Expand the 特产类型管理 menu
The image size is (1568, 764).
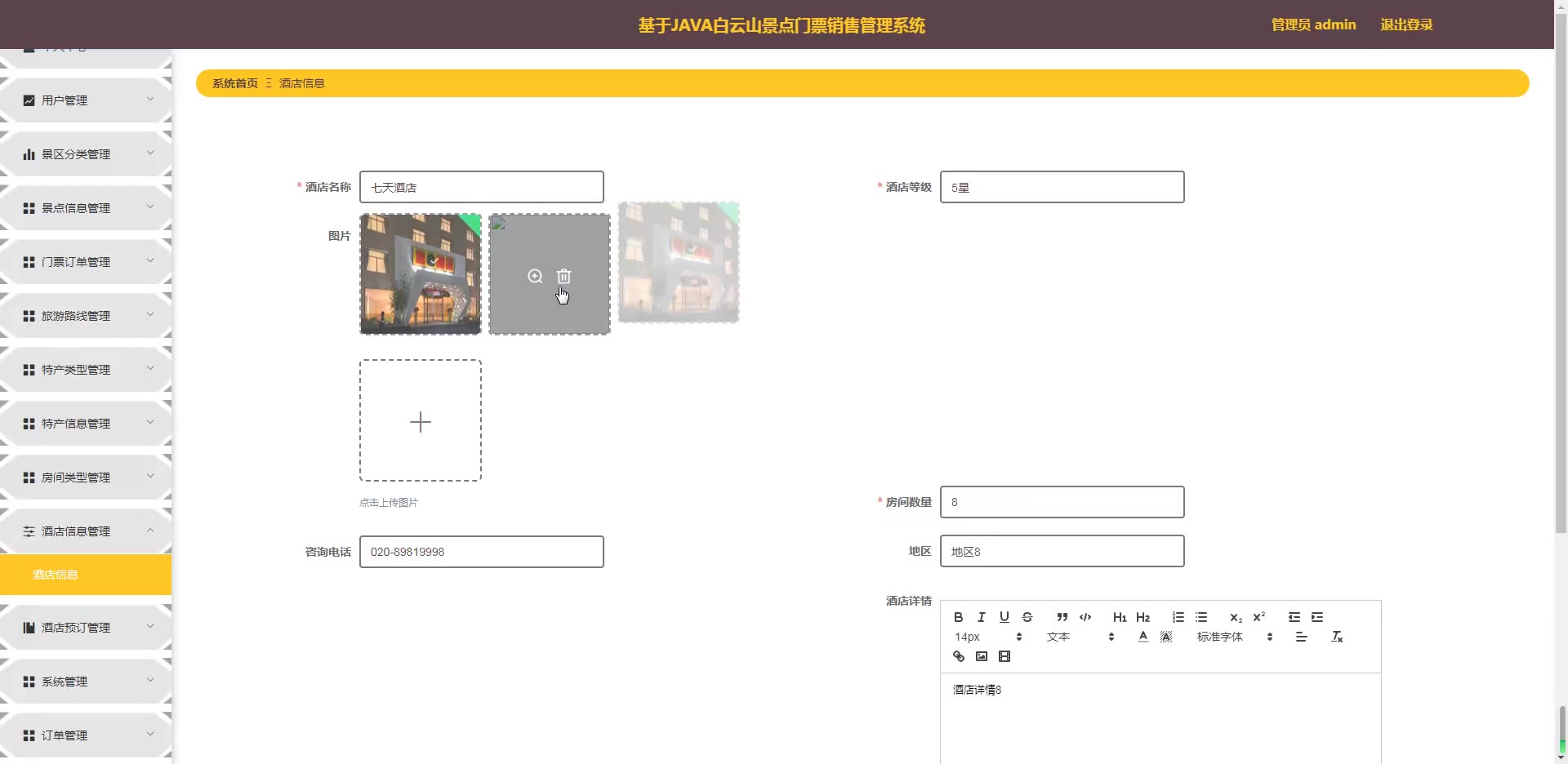86,370
